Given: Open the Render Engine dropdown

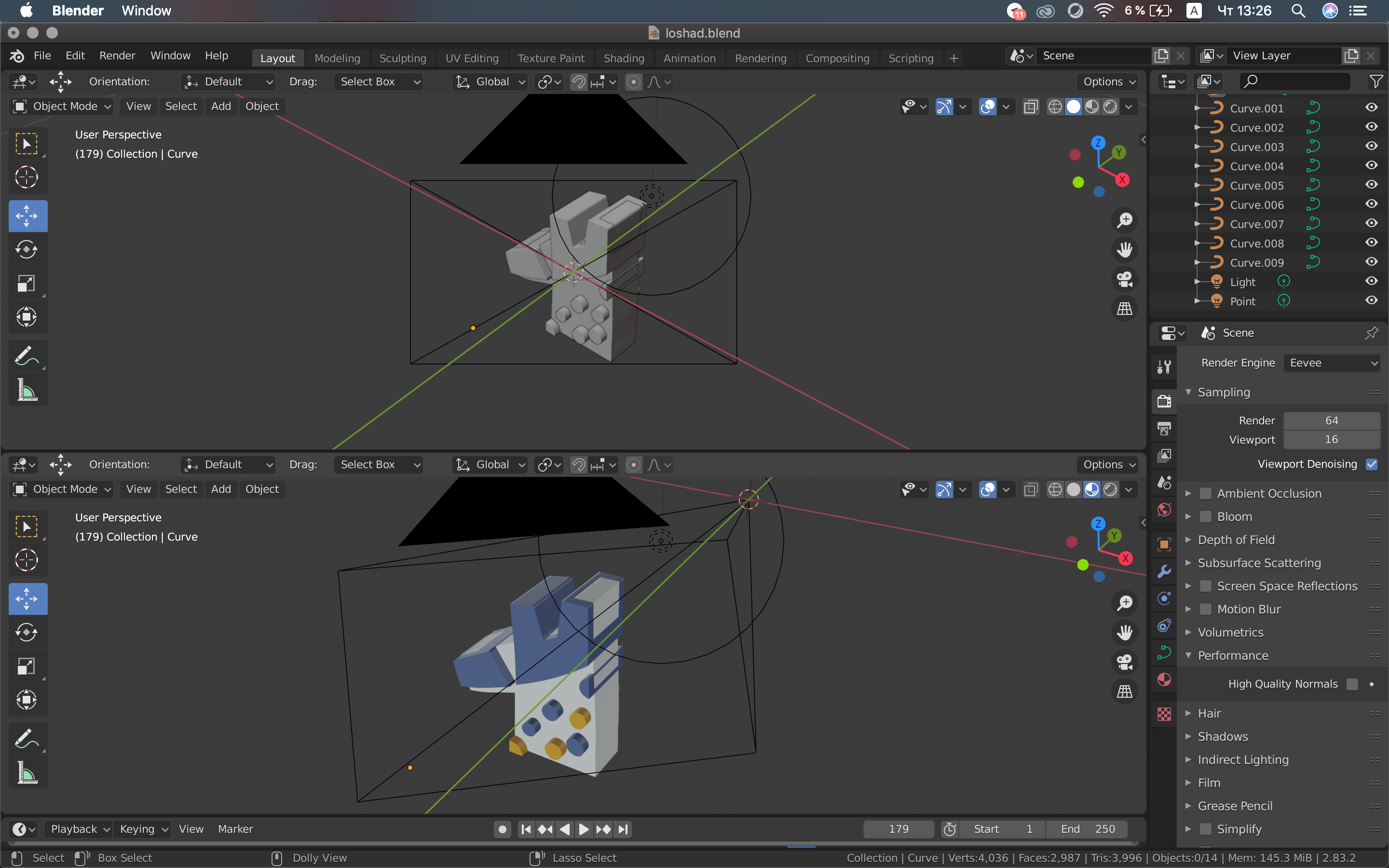Looking at the screenshot, I should tap(1331, 363).
